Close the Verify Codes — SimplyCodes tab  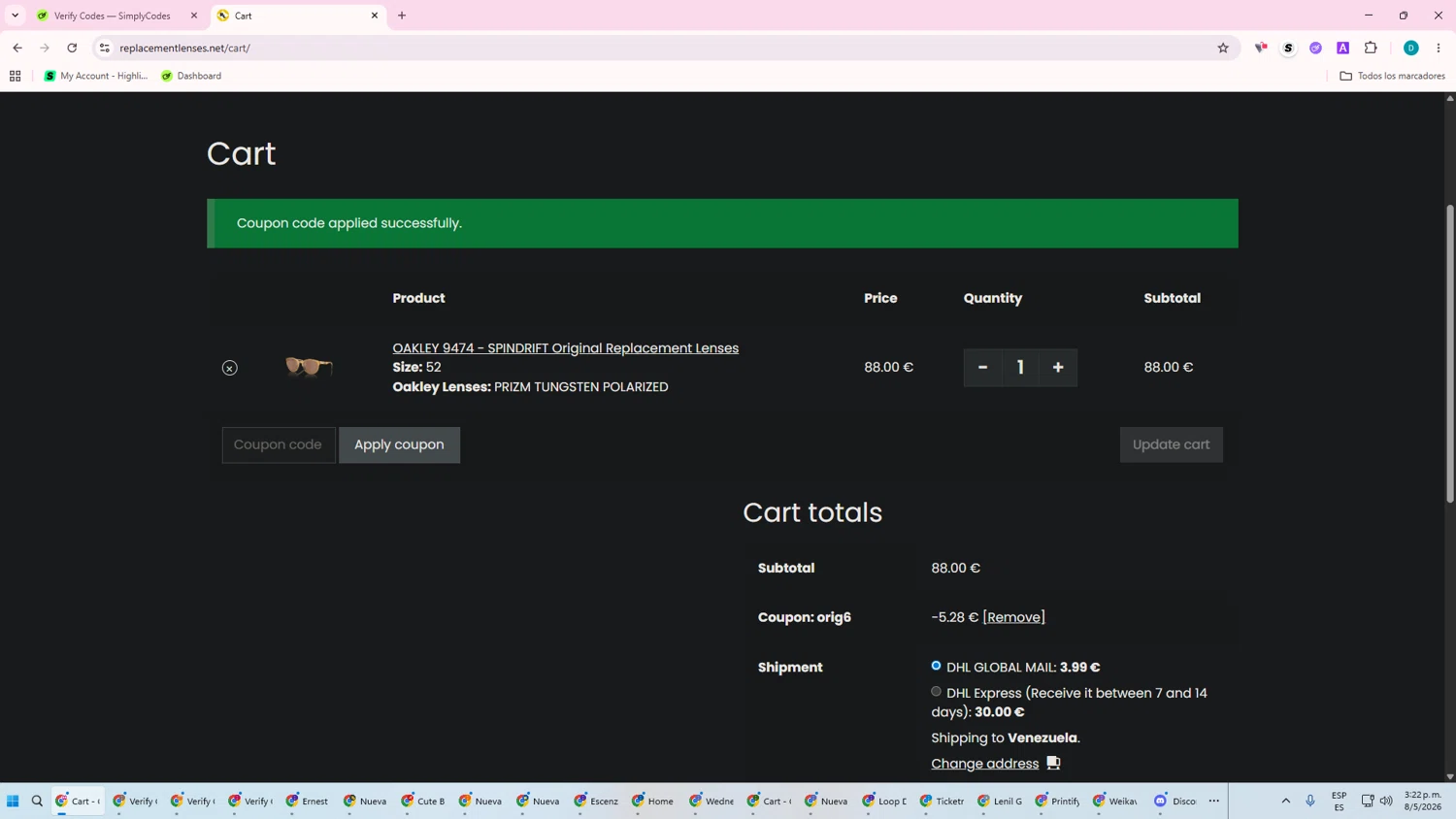[194, 16]
